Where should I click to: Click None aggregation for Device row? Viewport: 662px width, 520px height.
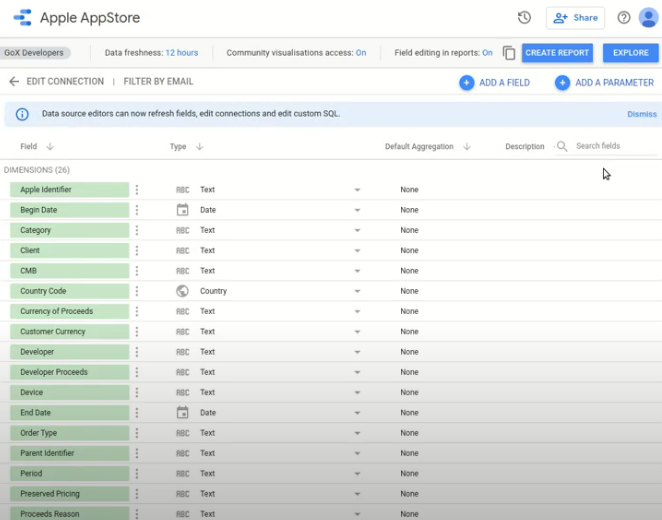point(409,392)
